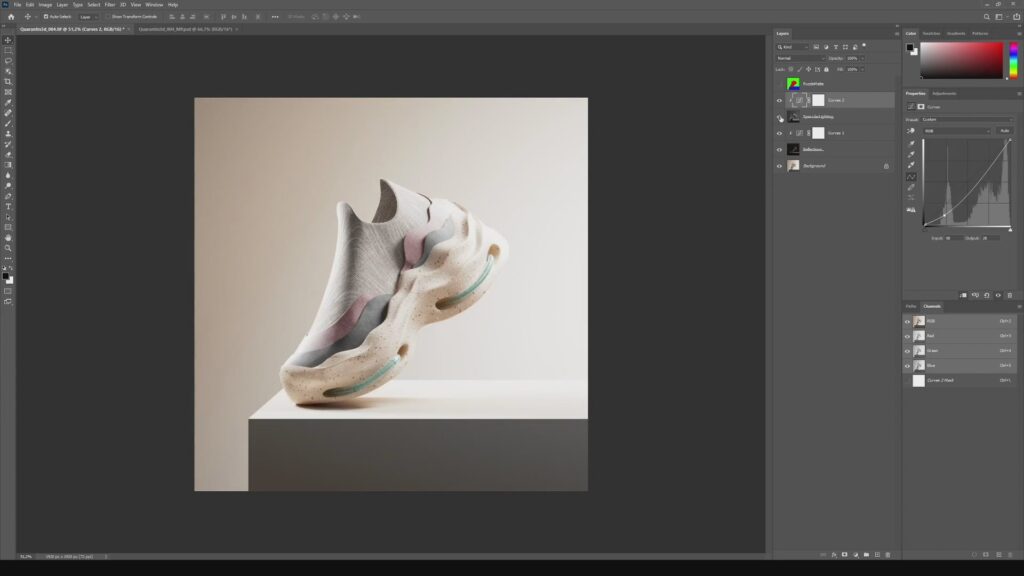Switch to the Swatches tab

point(932,33)
